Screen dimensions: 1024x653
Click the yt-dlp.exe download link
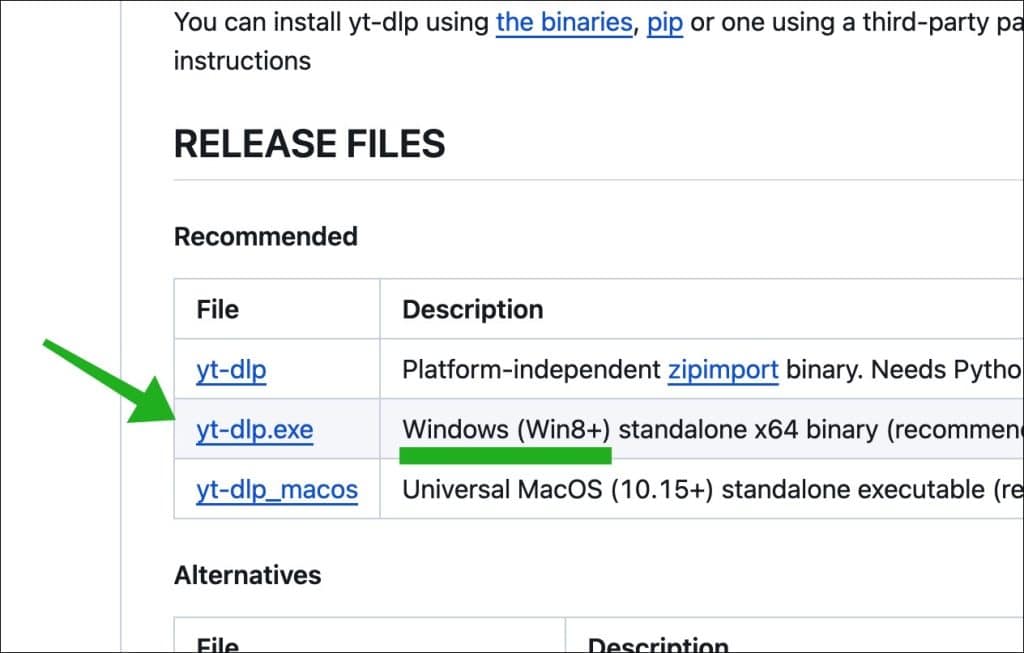pyautogui.click(x=255, y=430)
